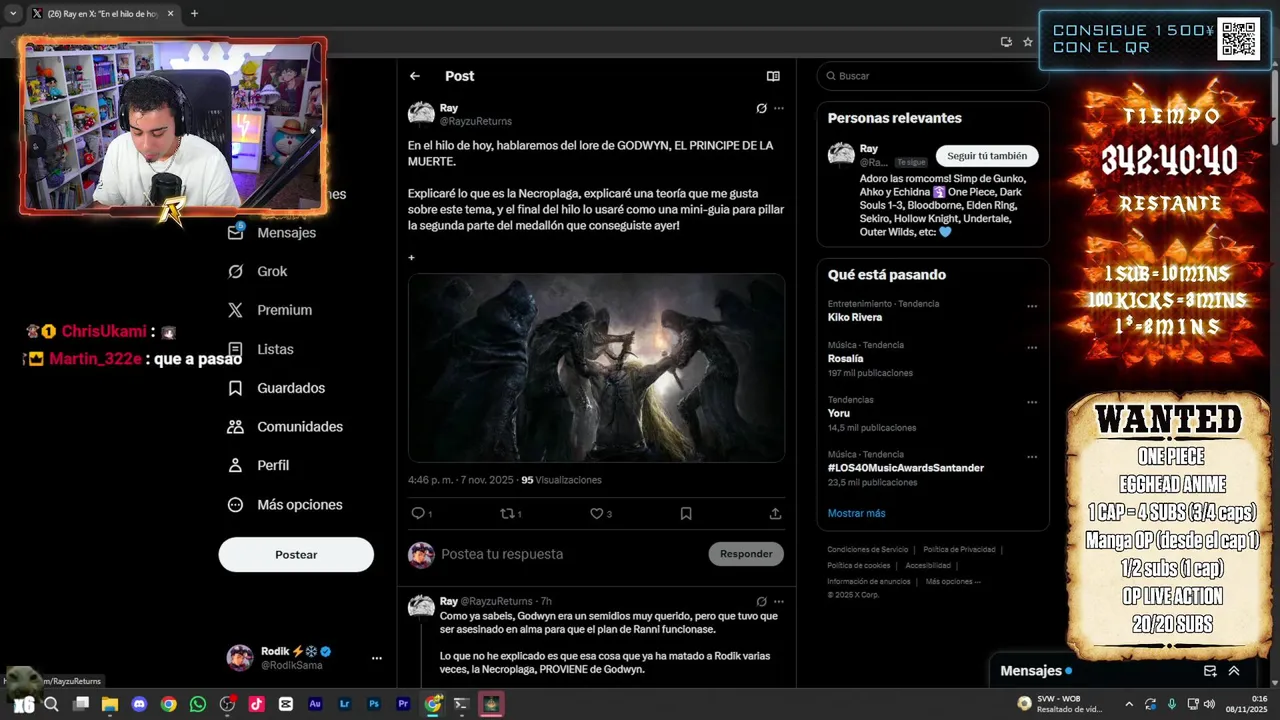The height and width of the screenshot is (720, 1280).
Task: Open Premium in the sidebar
Action: (270, 310)
